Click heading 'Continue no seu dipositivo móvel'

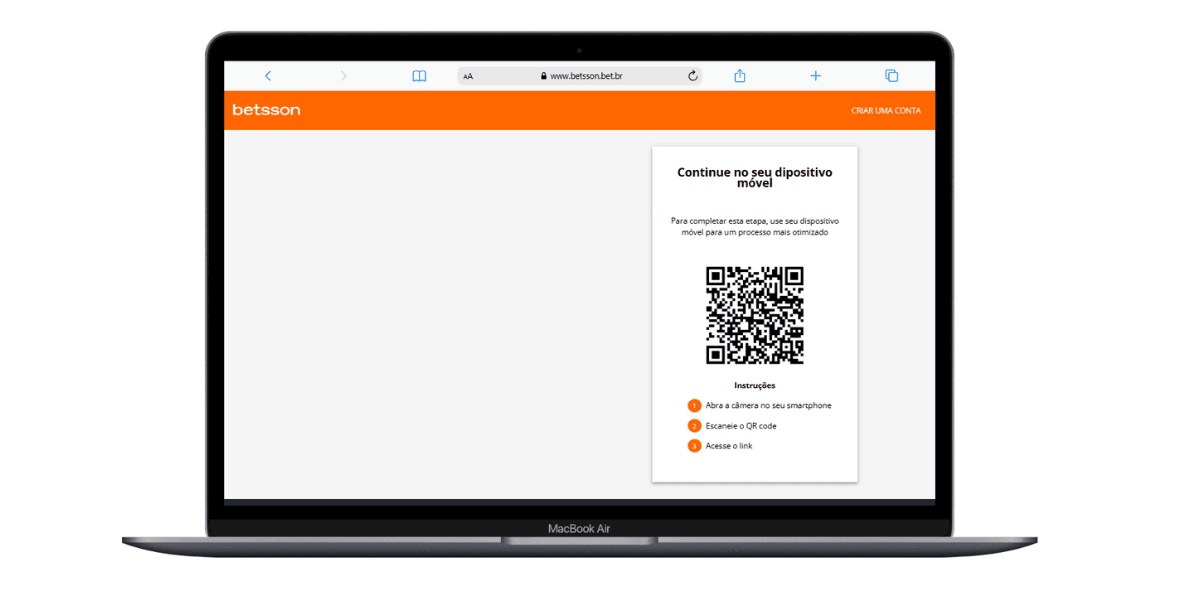click(755, 178)
